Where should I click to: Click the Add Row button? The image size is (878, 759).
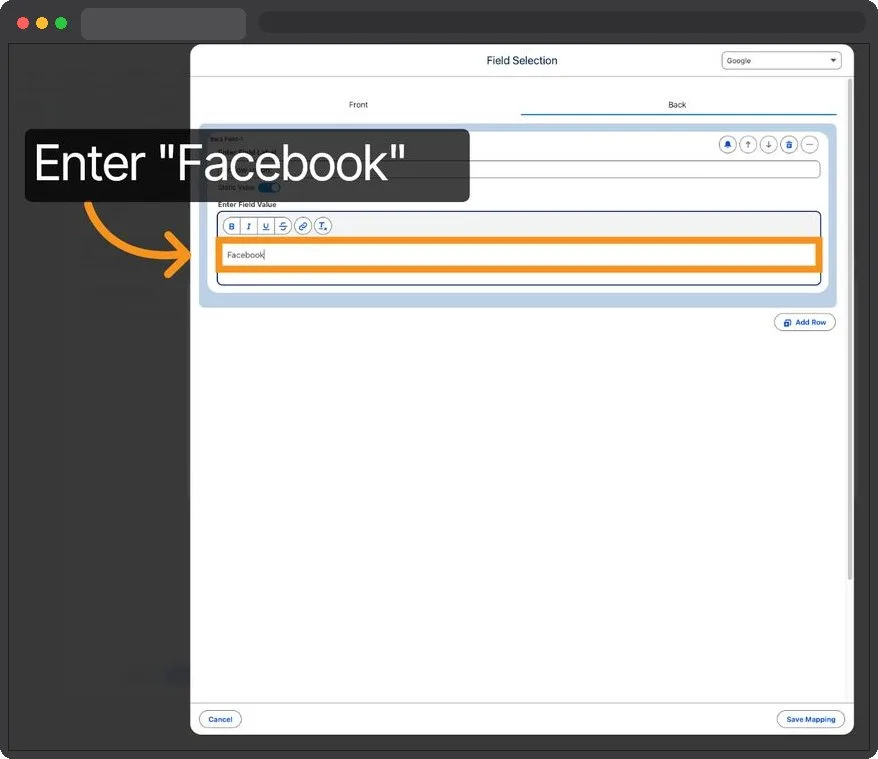(x=805, y=322)
